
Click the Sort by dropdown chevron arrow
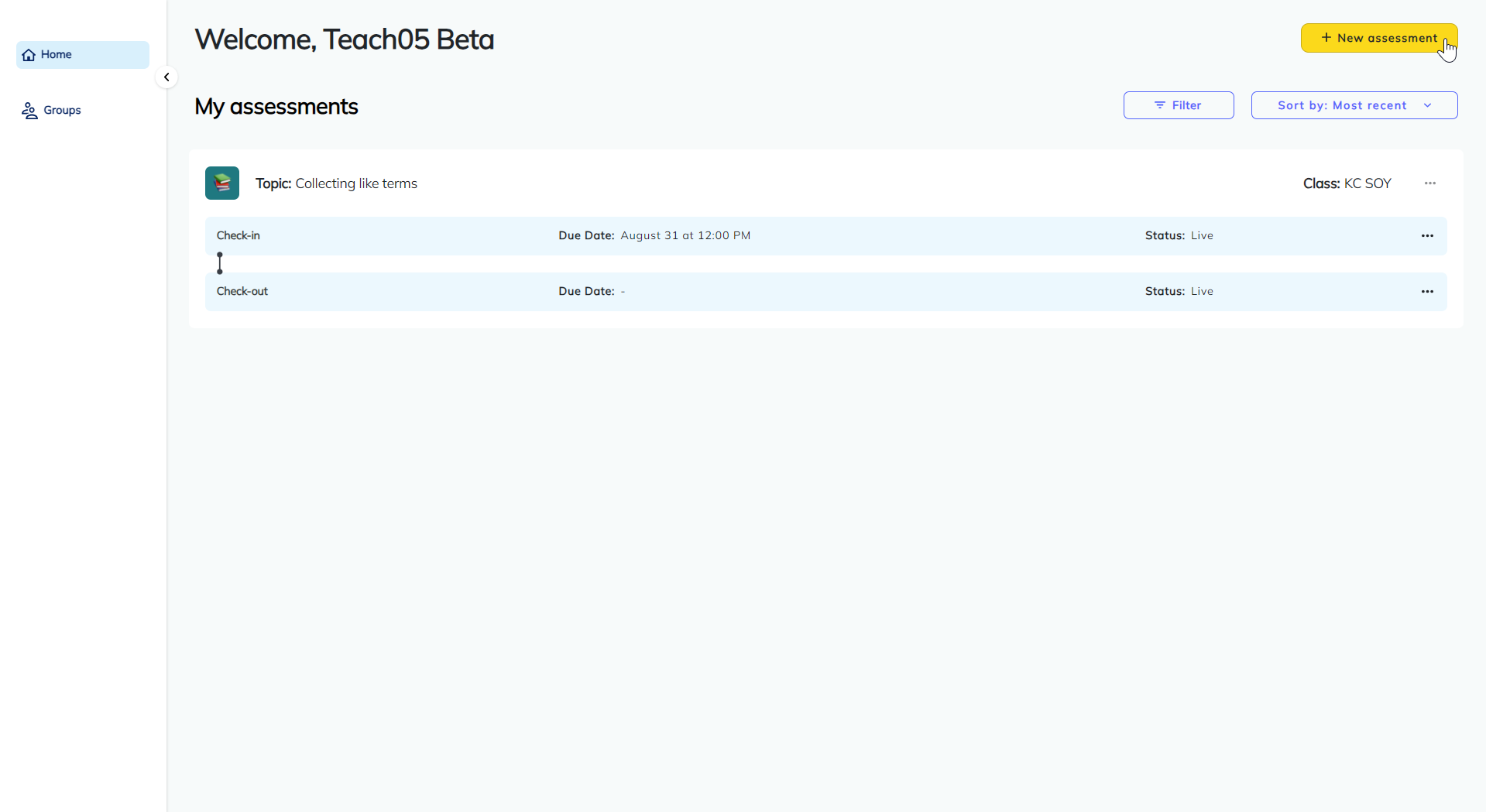click(x=1427, y=105)
